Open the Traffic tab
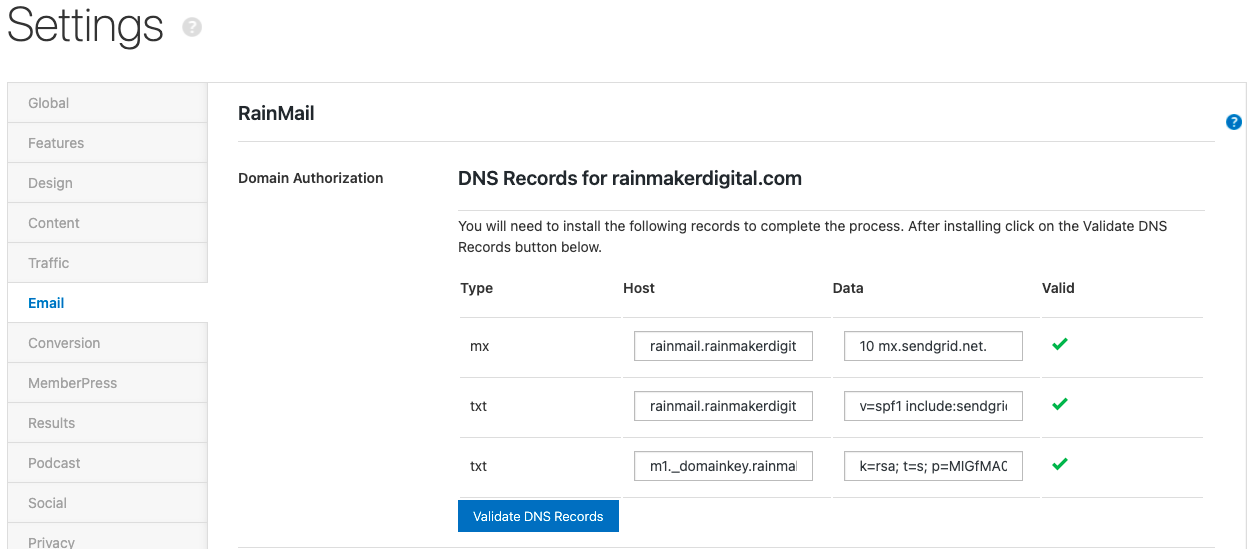This screenshot has width=1247, height=549. (107, 263)
